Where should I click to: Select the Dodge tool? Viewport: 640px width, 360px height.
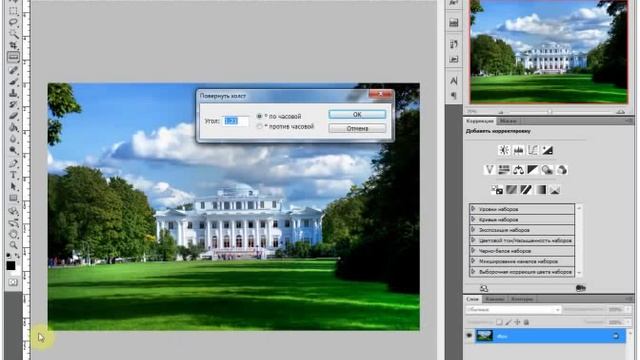[13, 150]
